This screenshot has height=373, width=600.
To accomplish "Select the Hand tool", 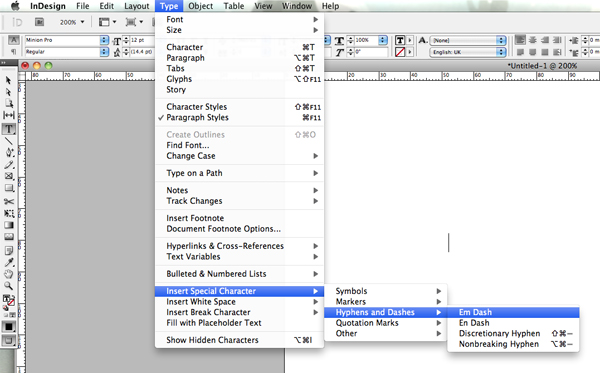I will coord(8,274).
